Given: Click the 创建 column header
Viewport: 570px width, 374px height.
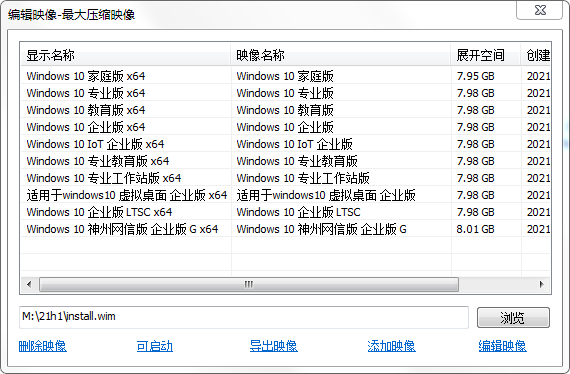Looking at the screenshot, I should (536, 56).
